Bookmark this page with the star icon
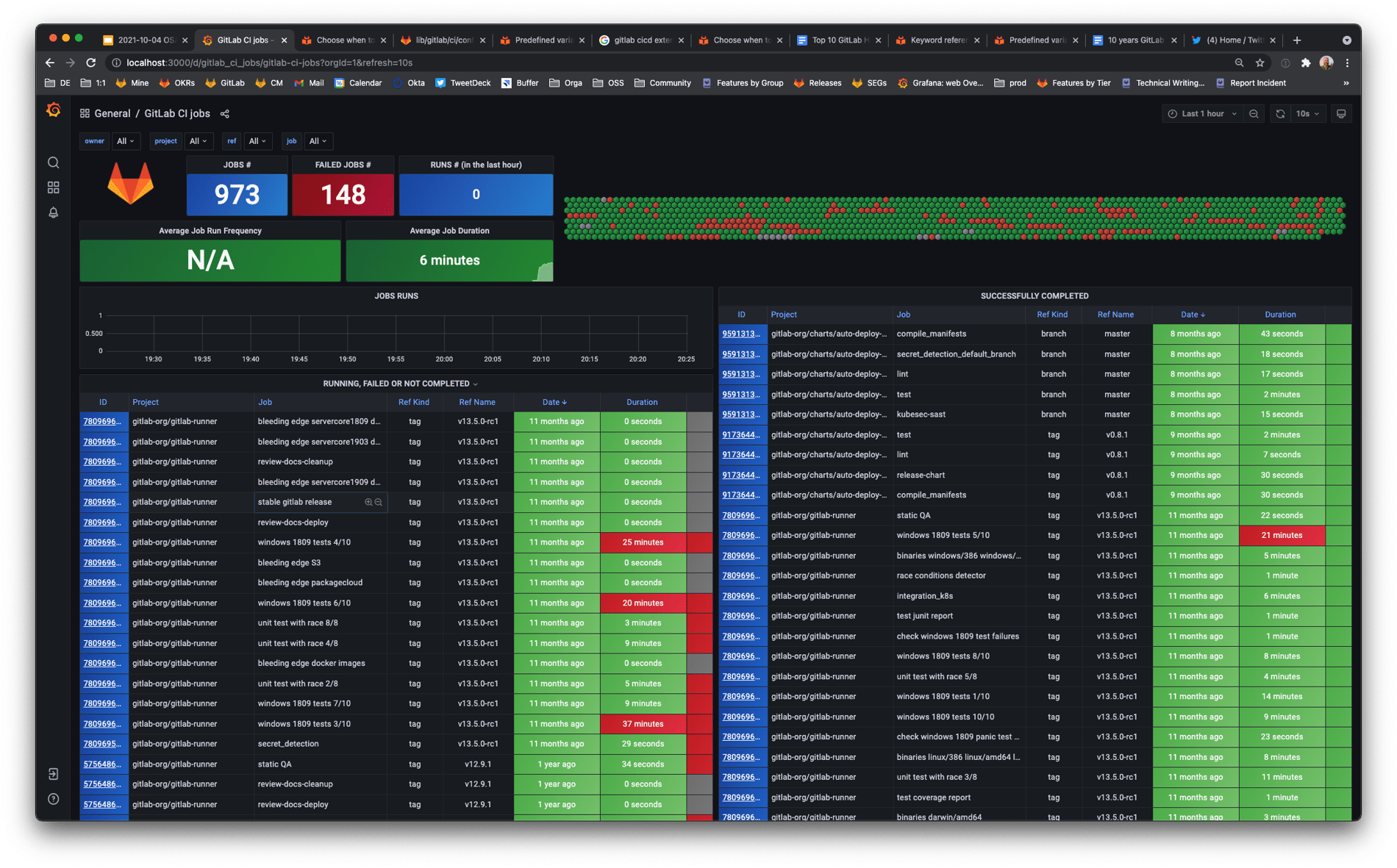This screenshot has width=1397, height=868. 1260,62
